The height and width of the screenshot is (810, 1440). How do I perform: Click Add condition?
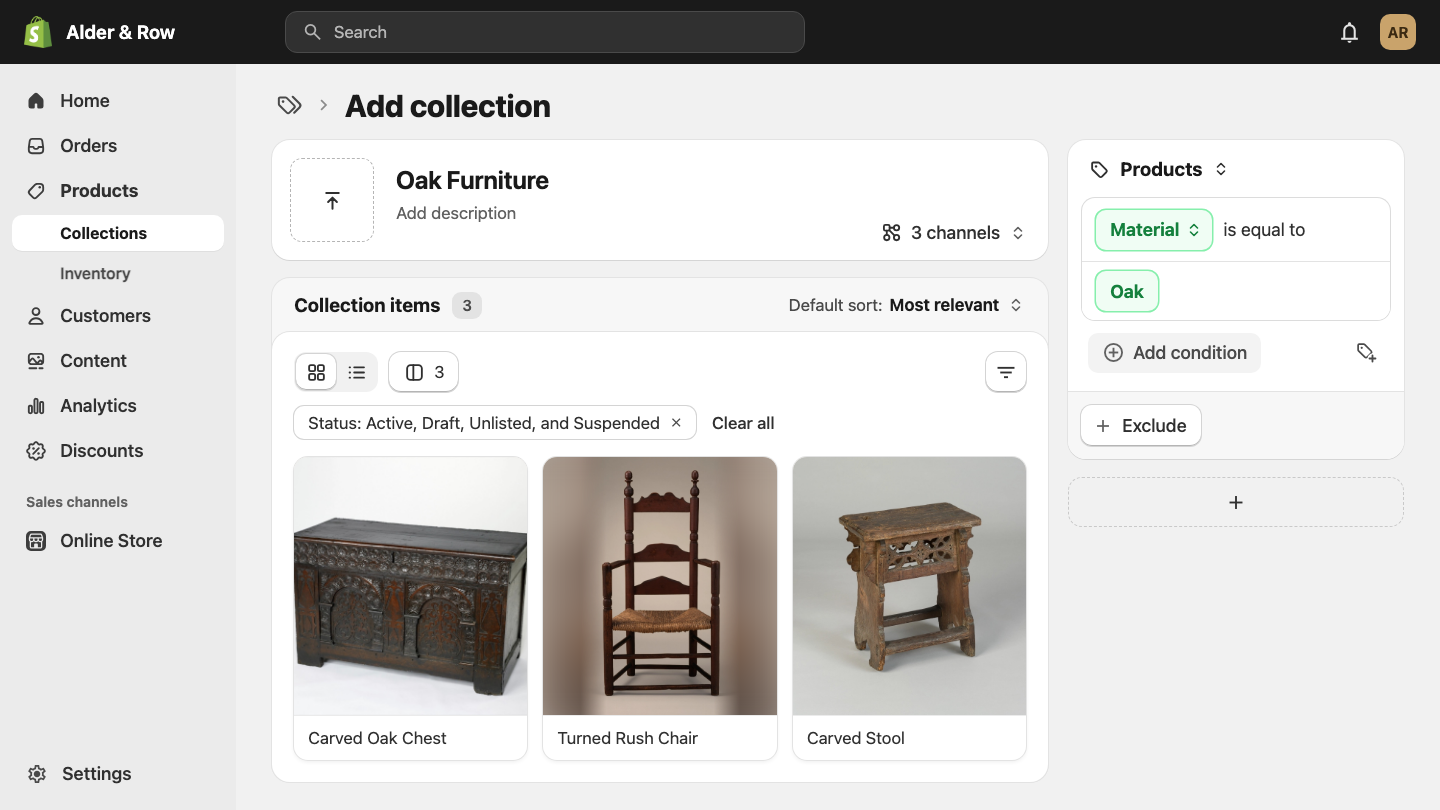pyautogui.click(x=1175, y=352)
